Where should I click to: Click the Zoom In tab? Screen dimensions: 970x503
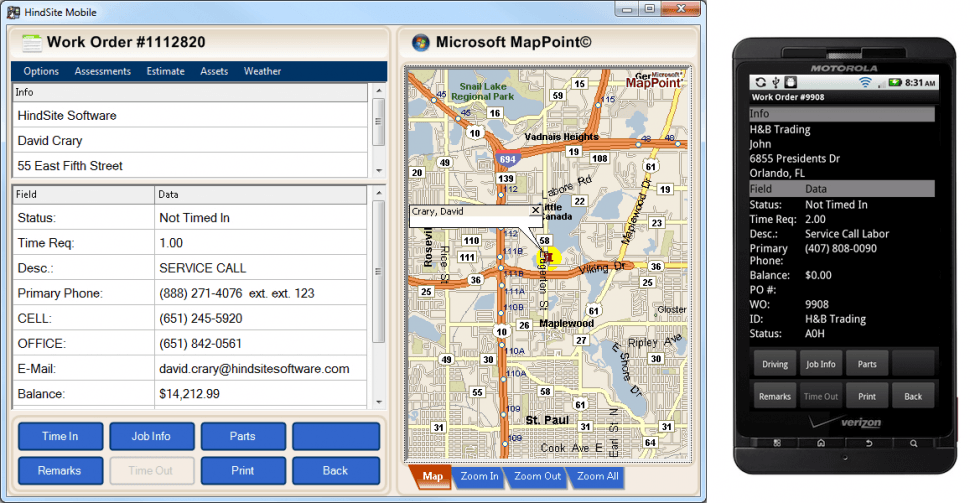pyautogui.click(x=479, y=476)
